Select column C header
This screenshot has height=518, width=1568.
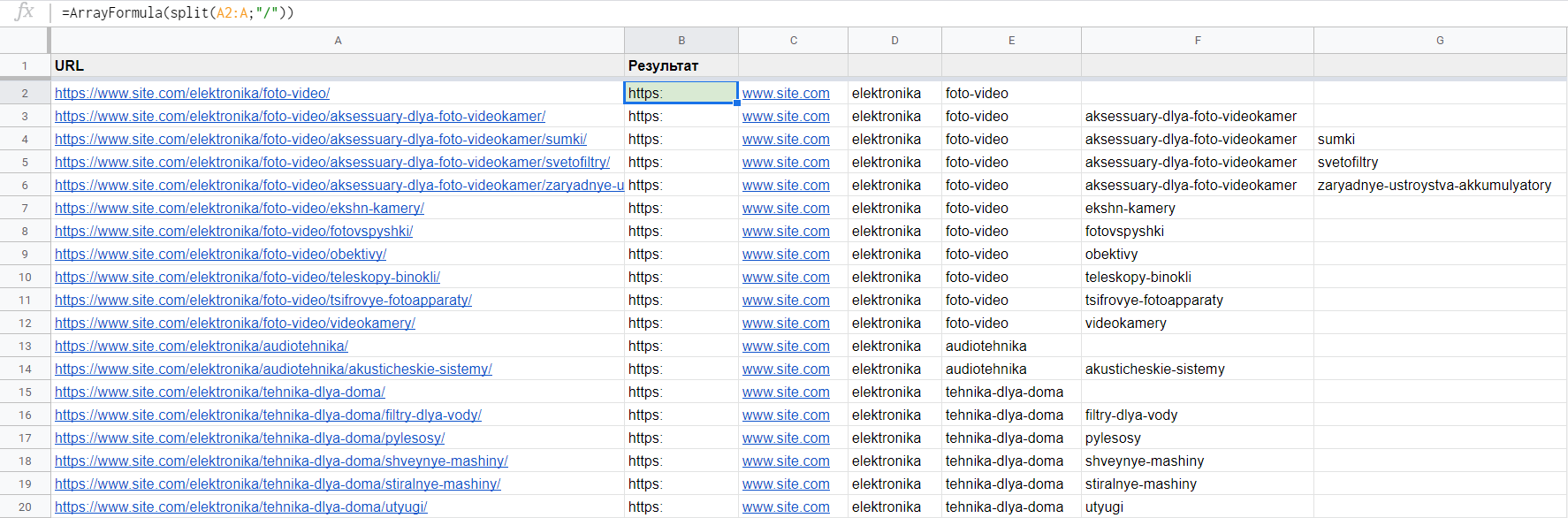(794, 41)
